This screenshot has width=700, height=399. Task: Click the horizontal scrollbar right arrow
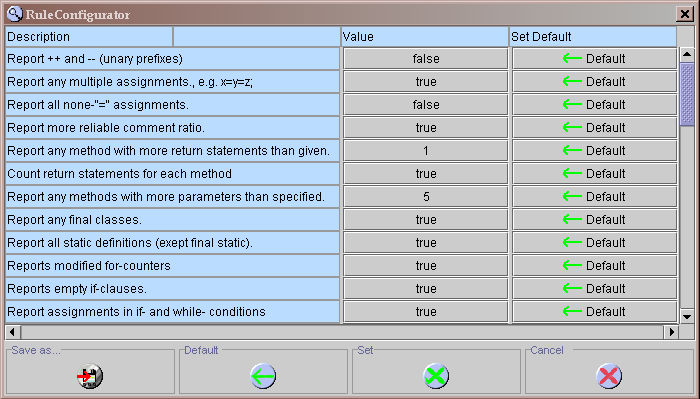coord(671,332)
